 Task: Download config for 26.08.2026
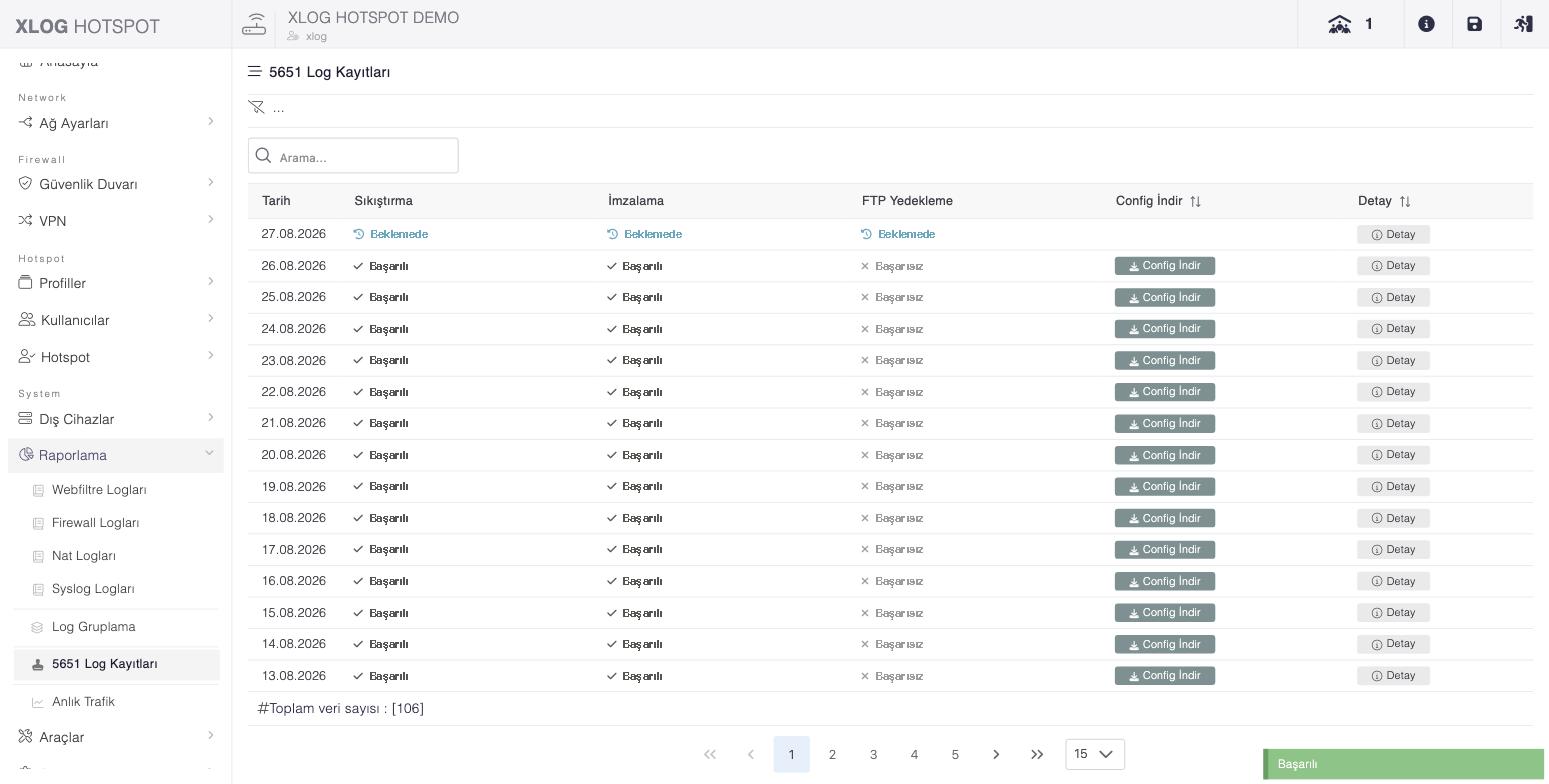(x=1165, y=266)
